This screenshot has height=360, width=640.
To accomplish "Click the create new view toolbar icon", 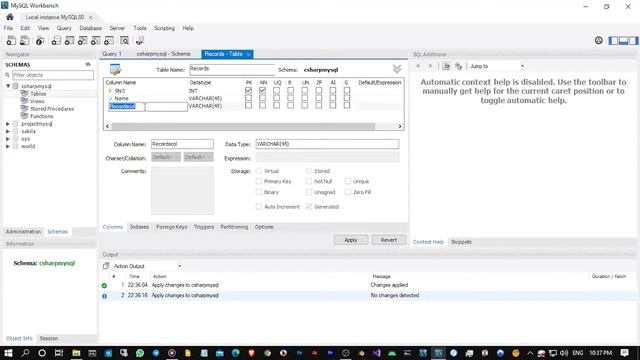I will [82, 40].
